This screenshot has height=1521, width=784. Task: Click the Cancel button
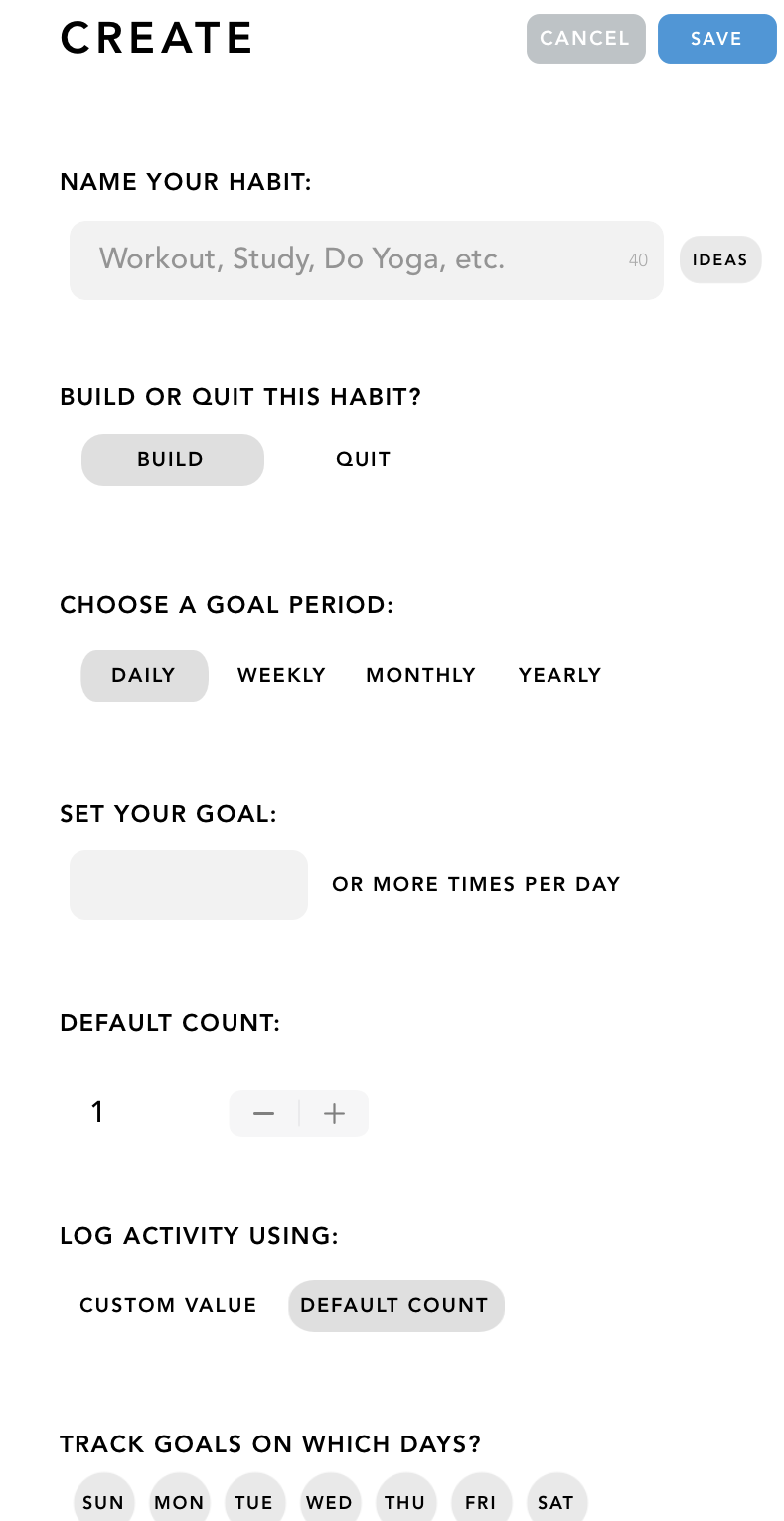[585, 39]
